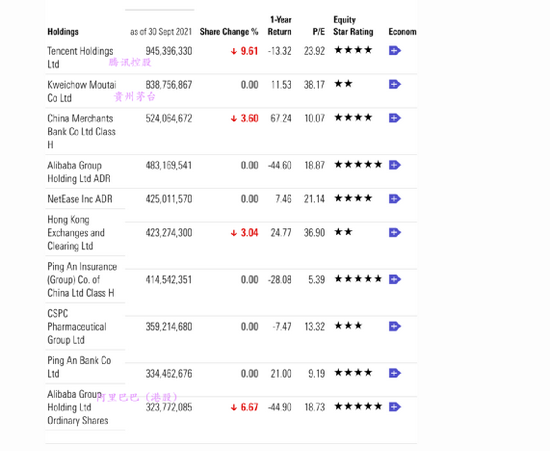Viewport: 550px width, 451px height.
Task: Click the Share Change % column header
Action: pos(229,32)
